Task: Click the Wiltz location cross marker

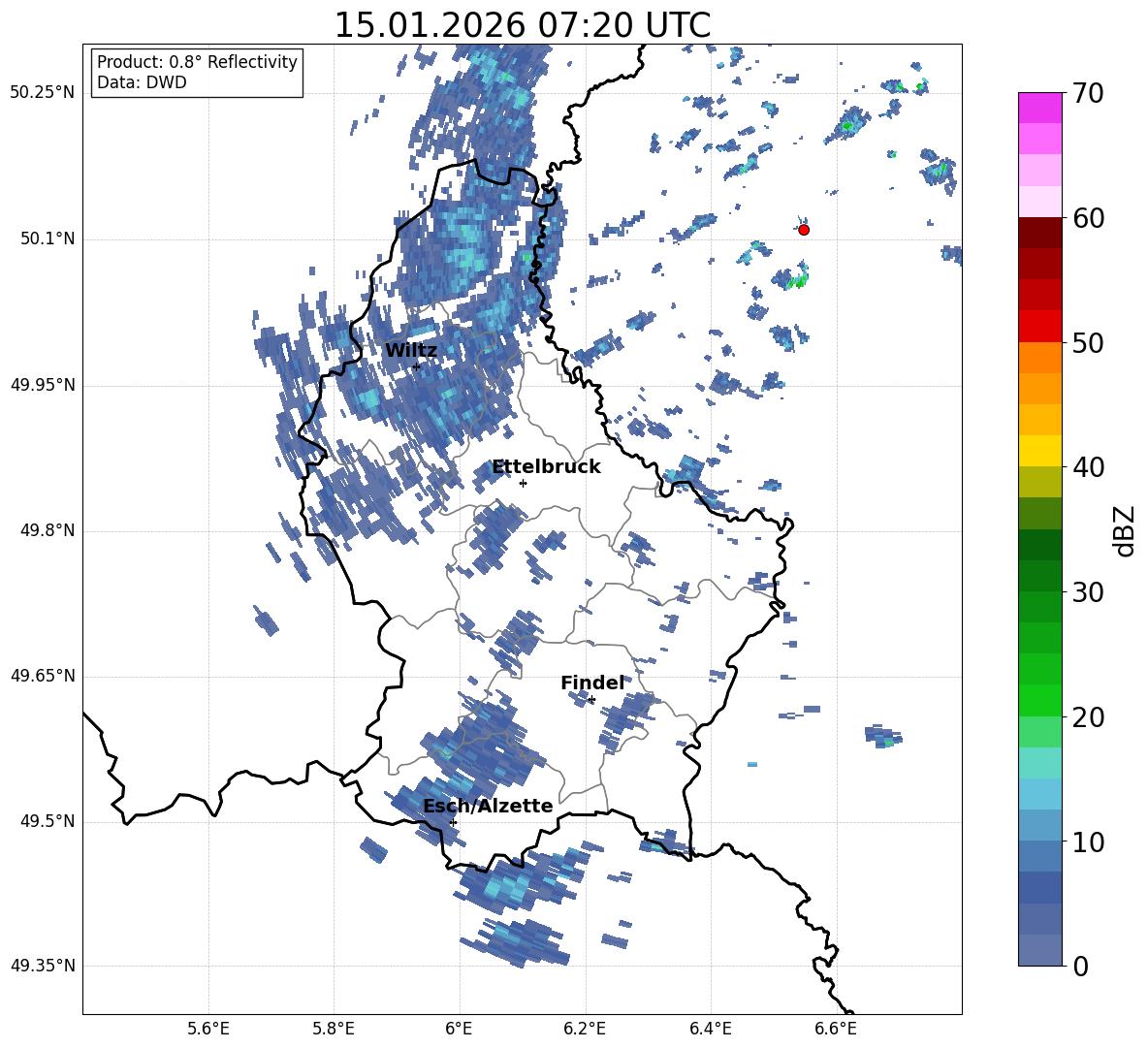Action: (x=416, y=366)
